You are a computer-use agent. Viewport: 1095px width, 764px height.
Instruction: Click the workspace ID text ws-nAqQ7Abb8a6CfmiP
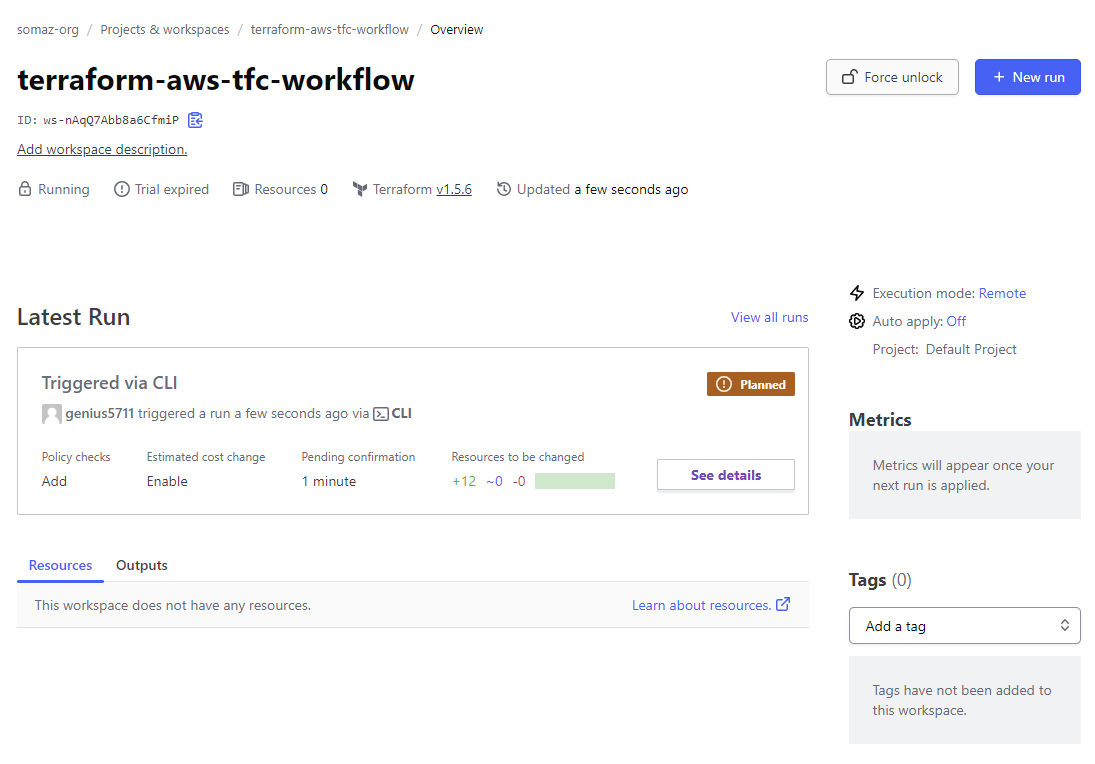111,120
